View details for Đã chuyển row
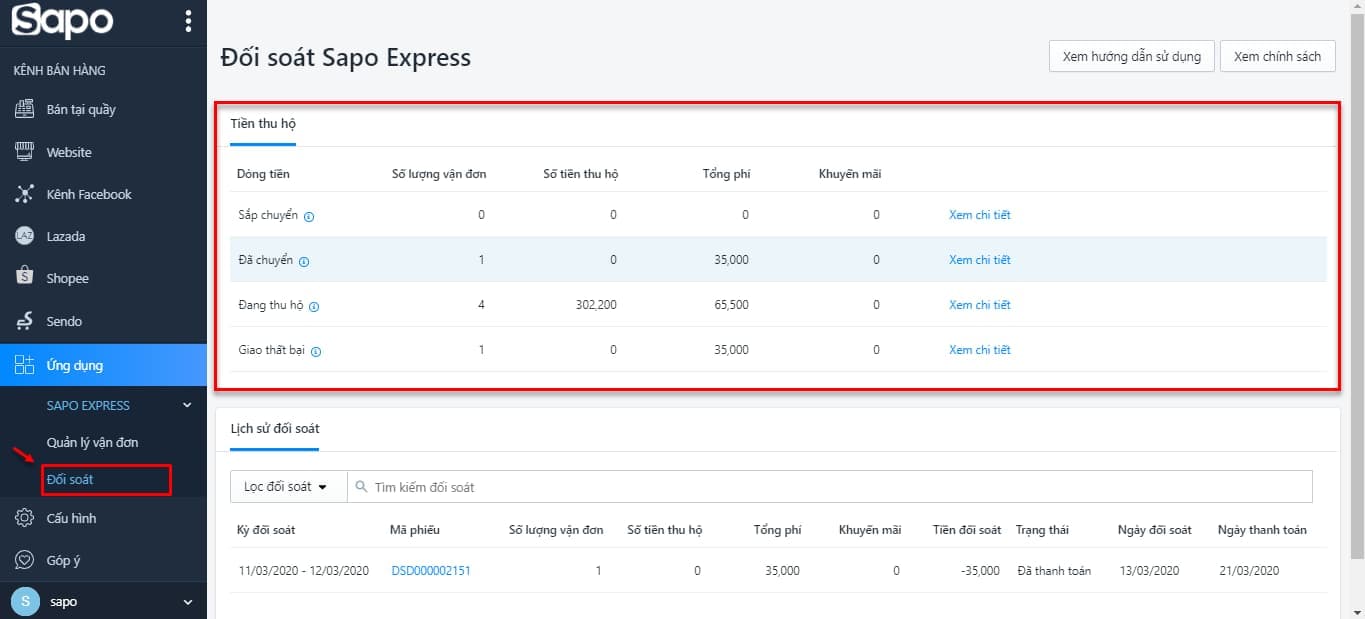 point(979,260)
